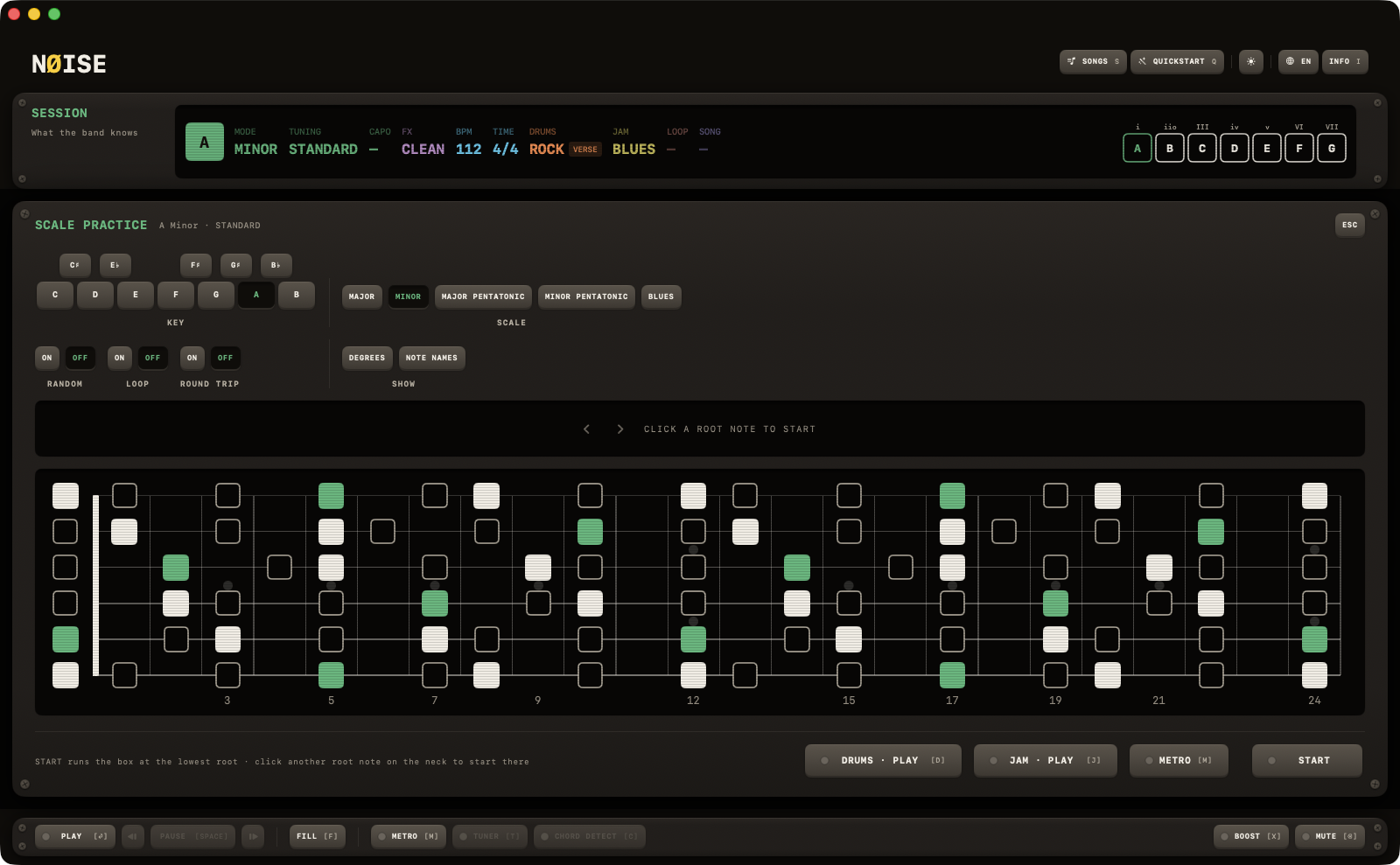This screenshot has width=1400, height=865.
Task: Go to previous box with left chevron
Action: tap(586, 429)
